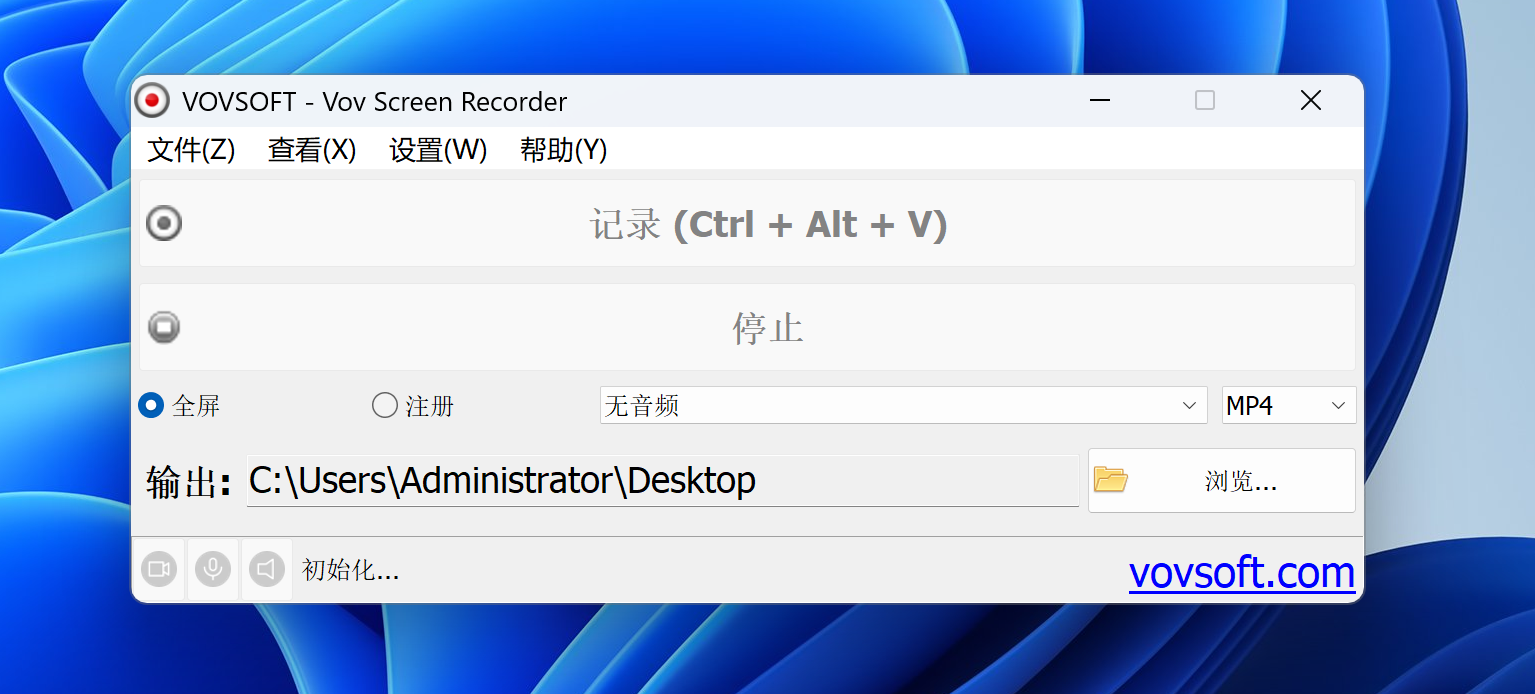The image size is (1535, 694).
Task: Click the yellow folder icon beside 浏览
Action: point(1110,480)
